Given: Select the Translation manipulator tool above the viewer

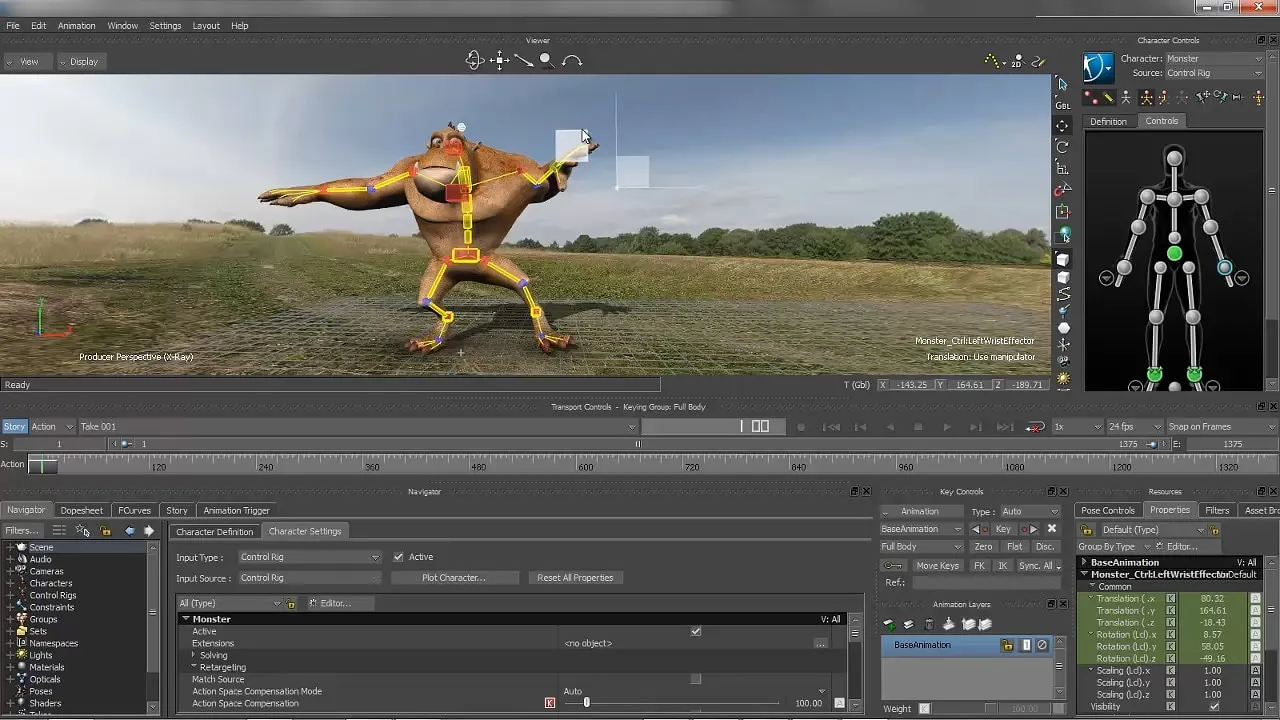Looking at the screenshot, I should tap(497, 60).
